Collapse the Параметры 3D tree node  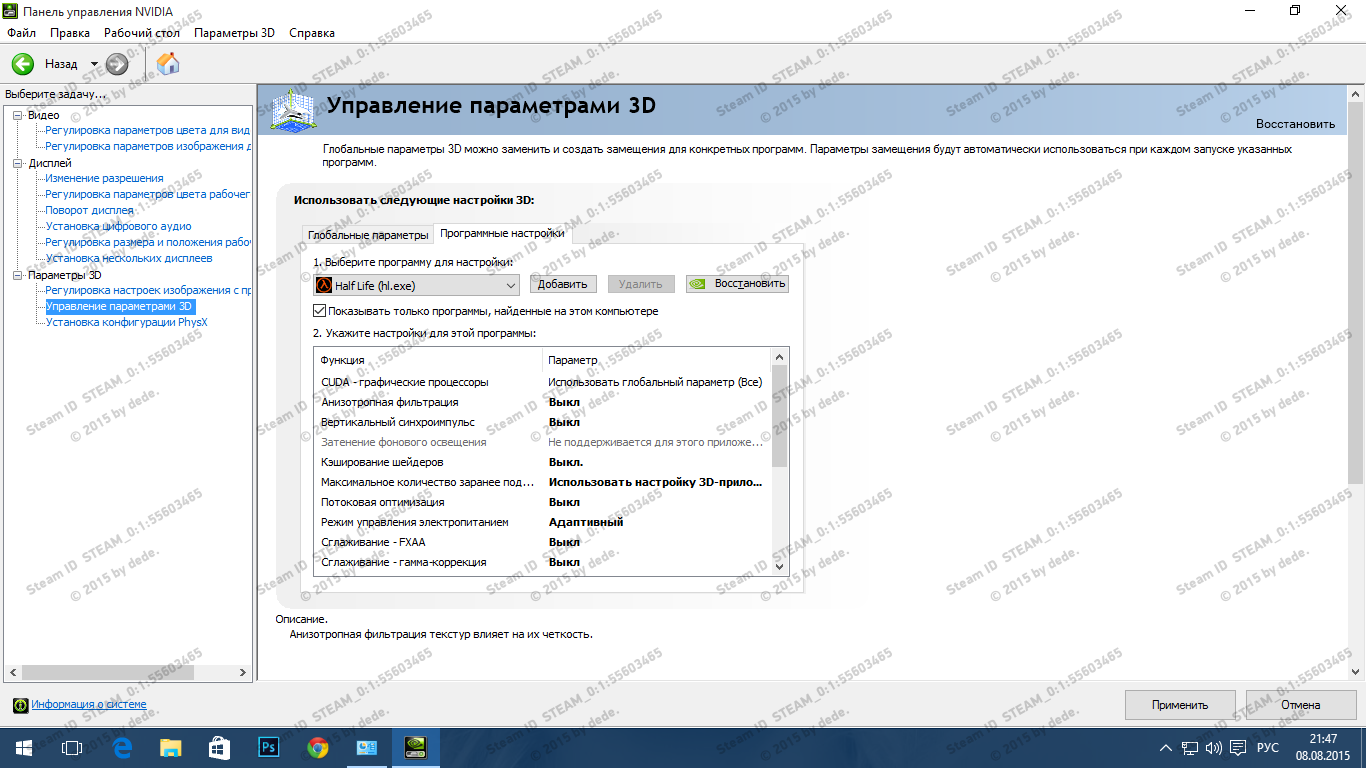tap(17, 275)
